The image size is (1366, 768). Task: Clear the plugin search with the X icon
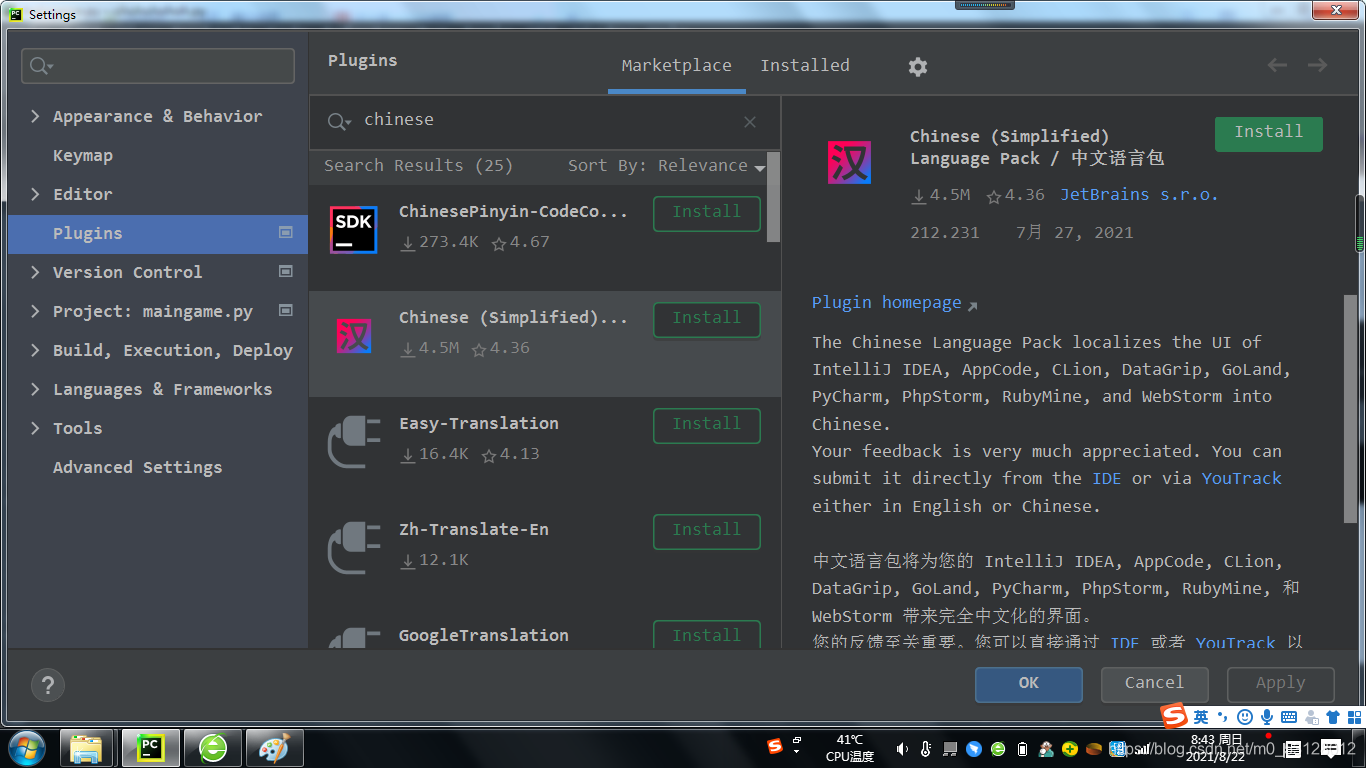pyautogui.click(x=750, y=122)
